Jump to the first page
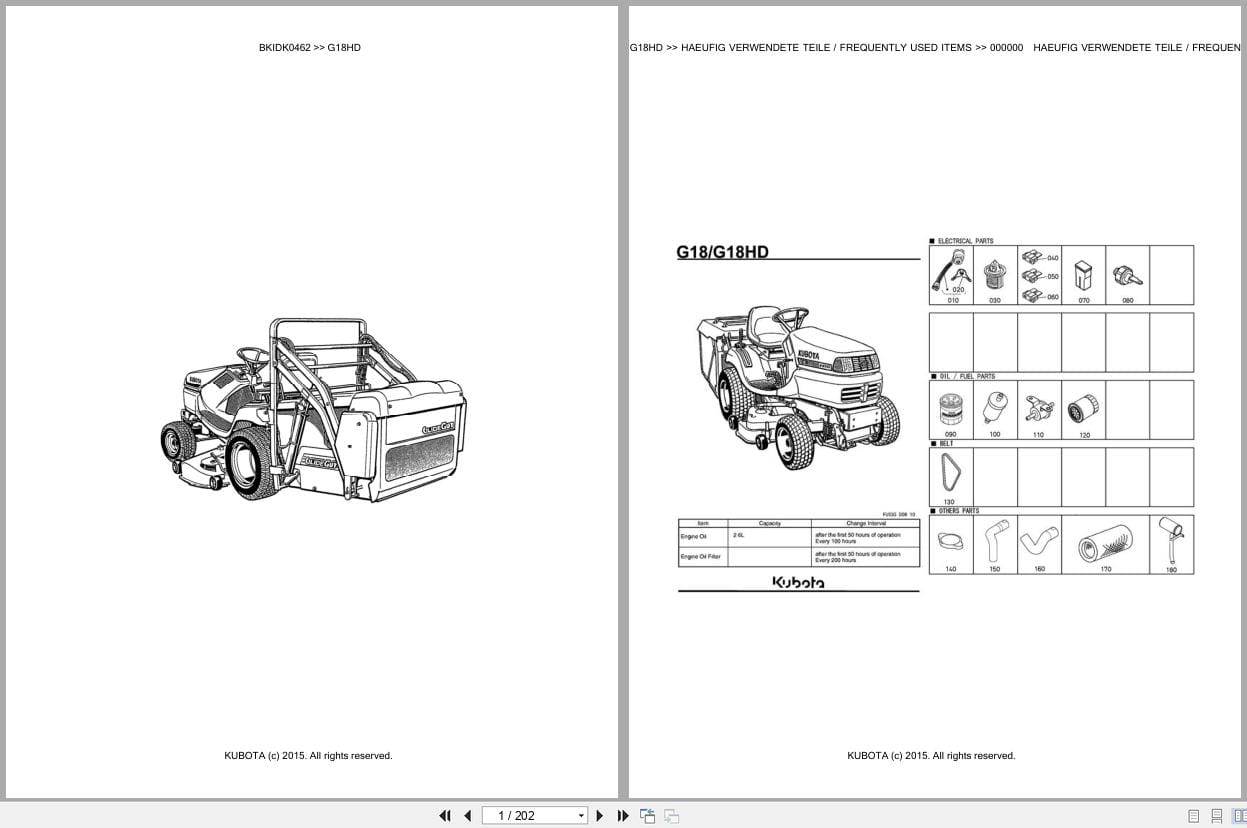This screenshot has width=1247, height=828. [445, 816]
